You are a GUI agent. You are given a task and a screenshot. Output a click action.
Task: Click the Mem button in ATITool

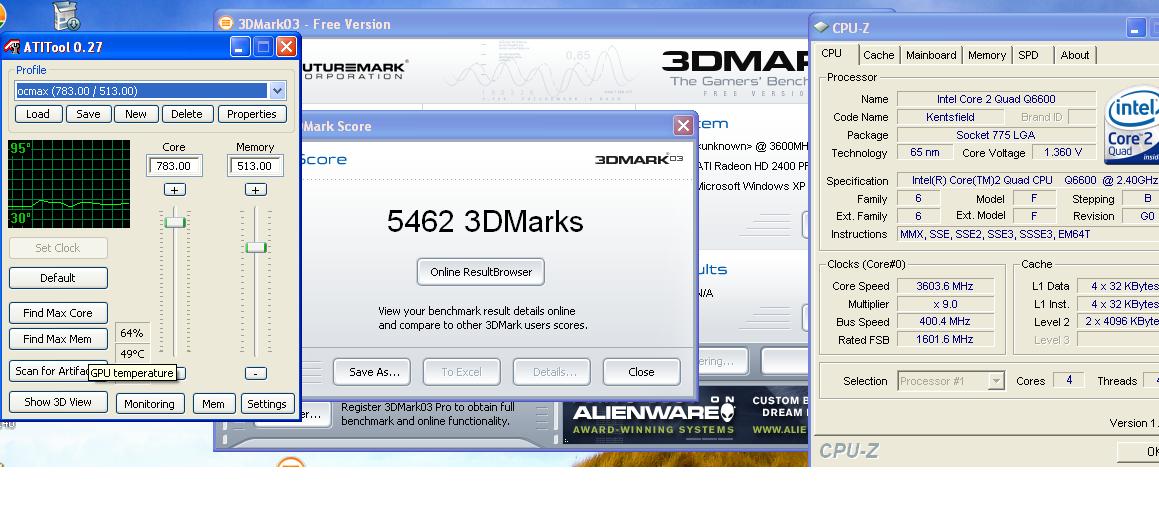[x=213, y=403]
